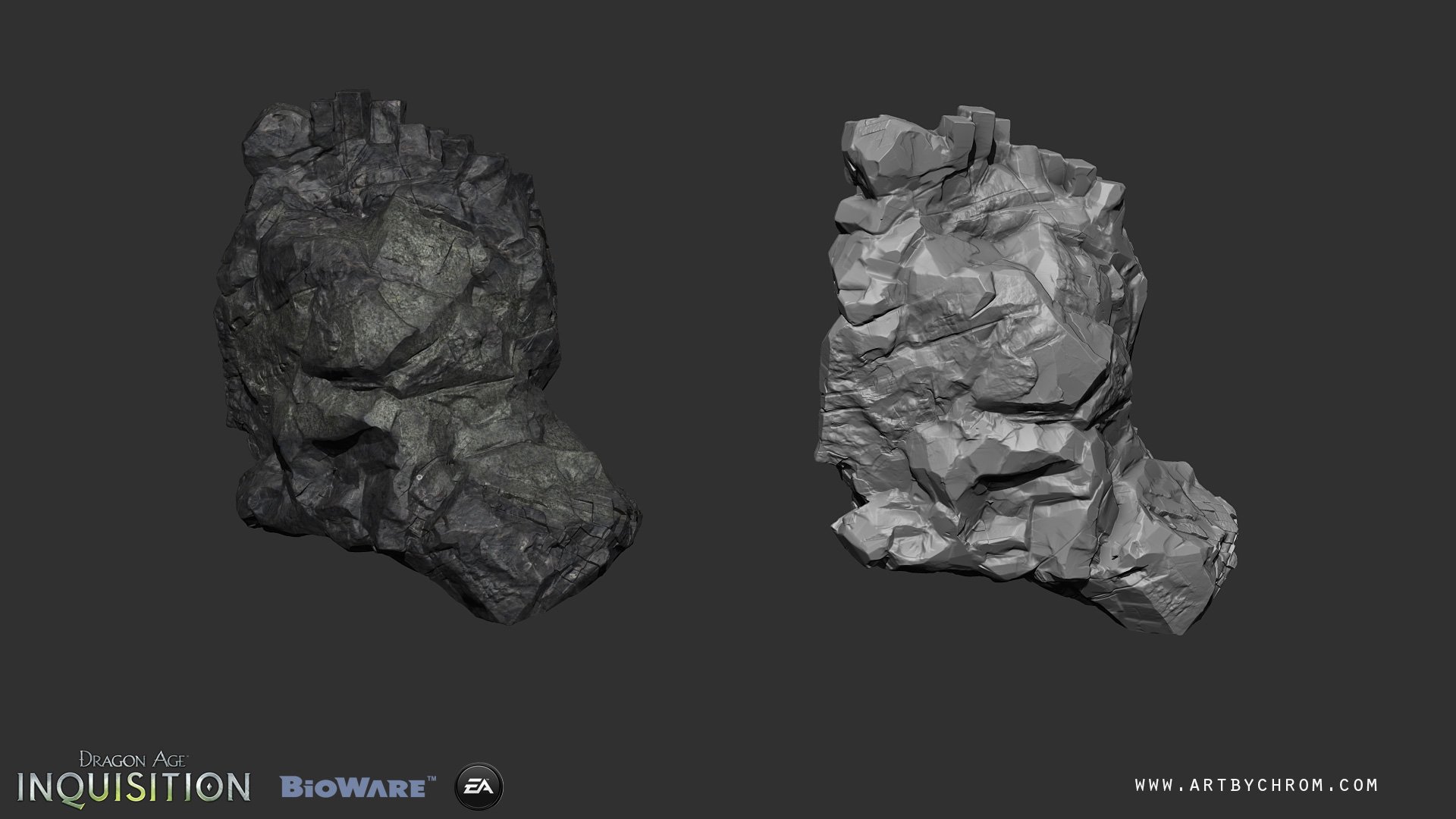Open the www.artbychrom.com link

pyautogui.click(x=1256, y=786)
